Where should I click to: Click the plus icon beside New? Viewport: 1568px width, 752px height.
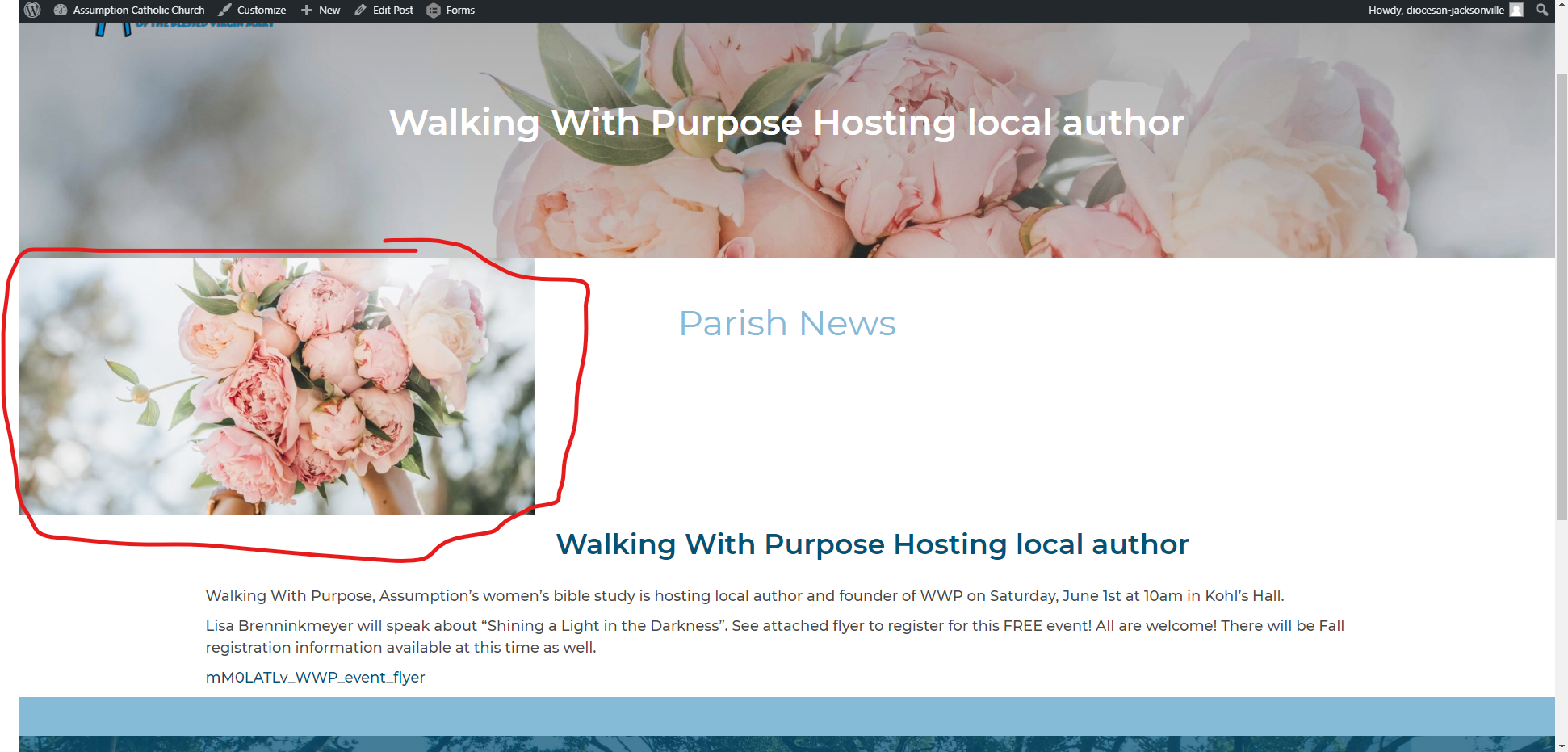307,11
